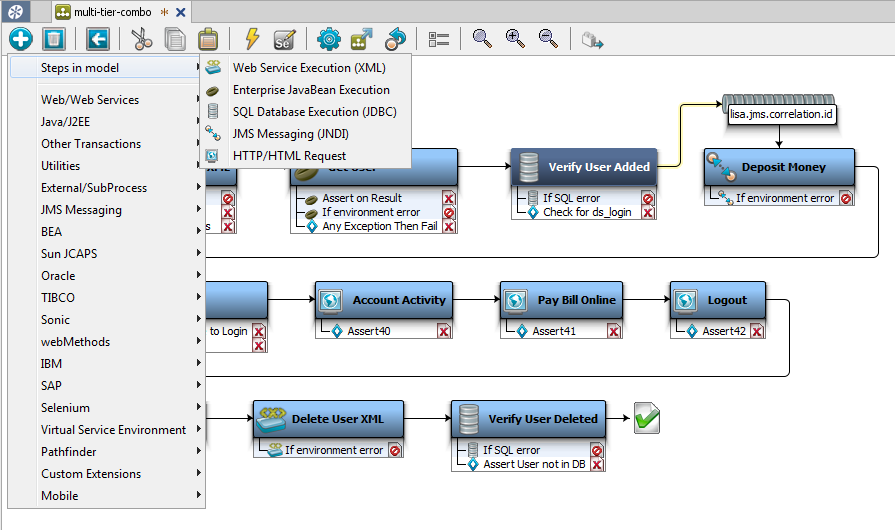Click the blue Add step plus icon

(21, 39)
